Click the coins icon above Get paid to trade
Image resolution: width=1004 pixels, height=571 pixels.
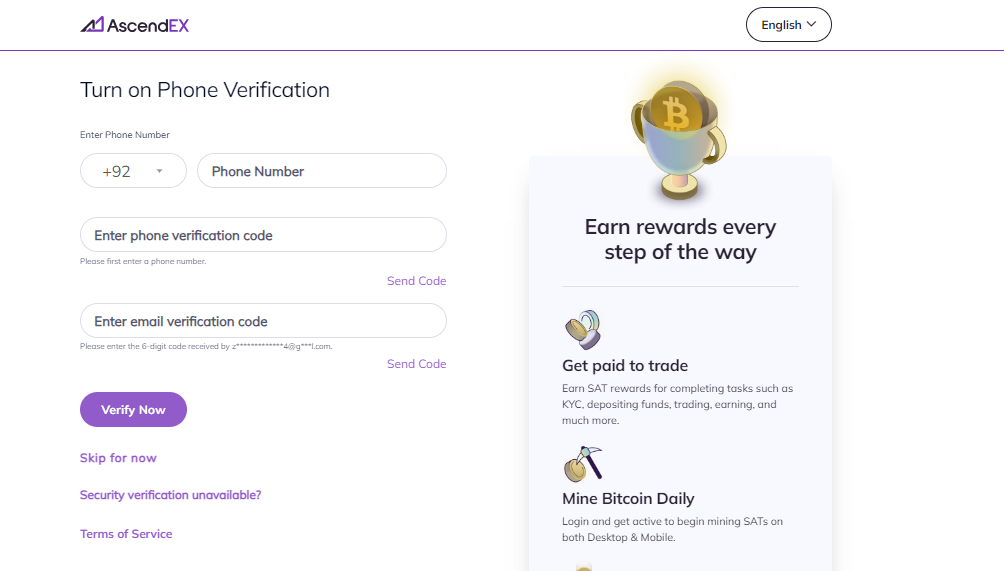583,329
